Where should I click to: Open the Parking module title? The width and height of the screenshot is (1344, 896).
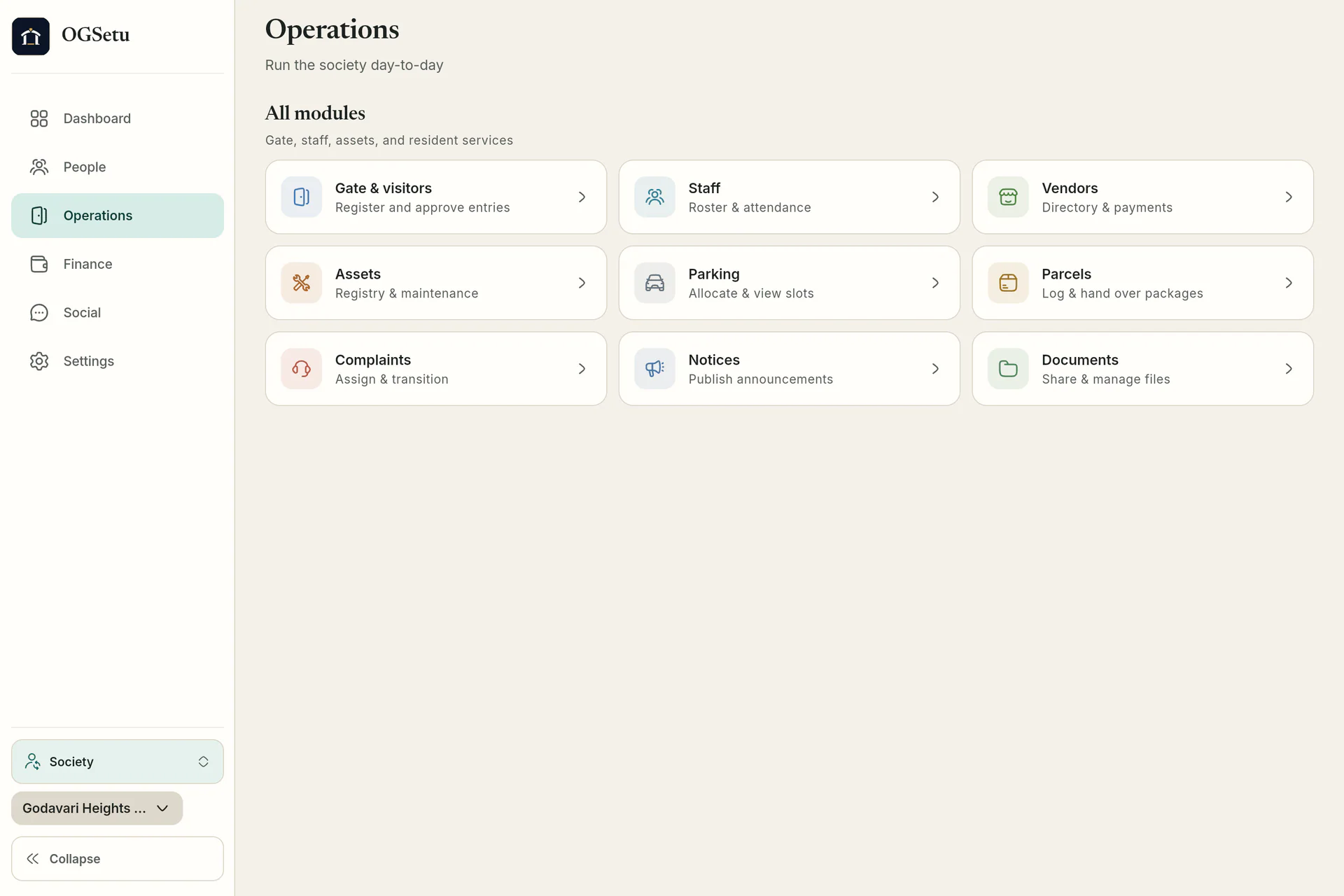tap(714, 274)
